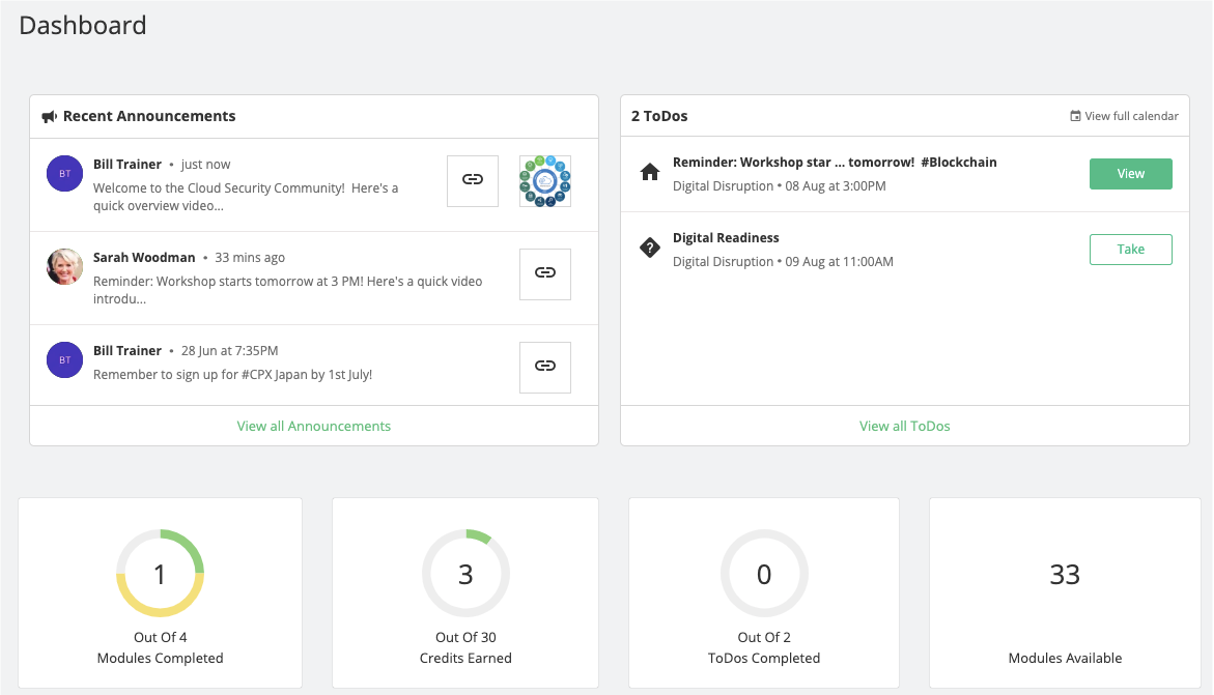Click the 'Digital Disruption • 09 Aug at 11:00AM' text
Screen dimensions: 1214x695
point(783,262)
